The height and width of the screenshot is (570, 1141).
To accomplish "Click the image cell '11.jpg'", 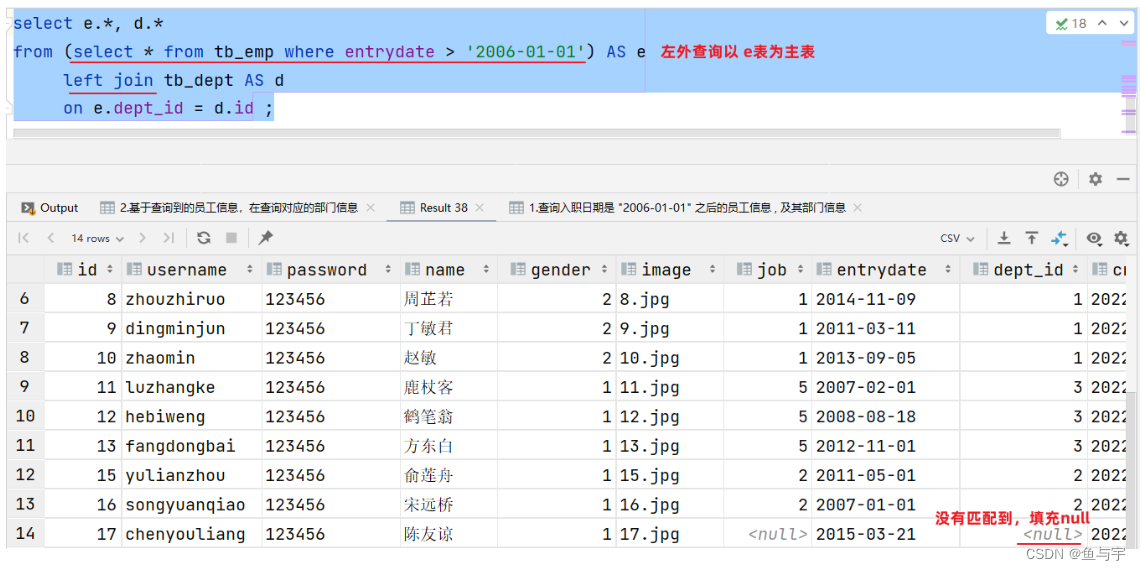I will (x=669, y=387).
